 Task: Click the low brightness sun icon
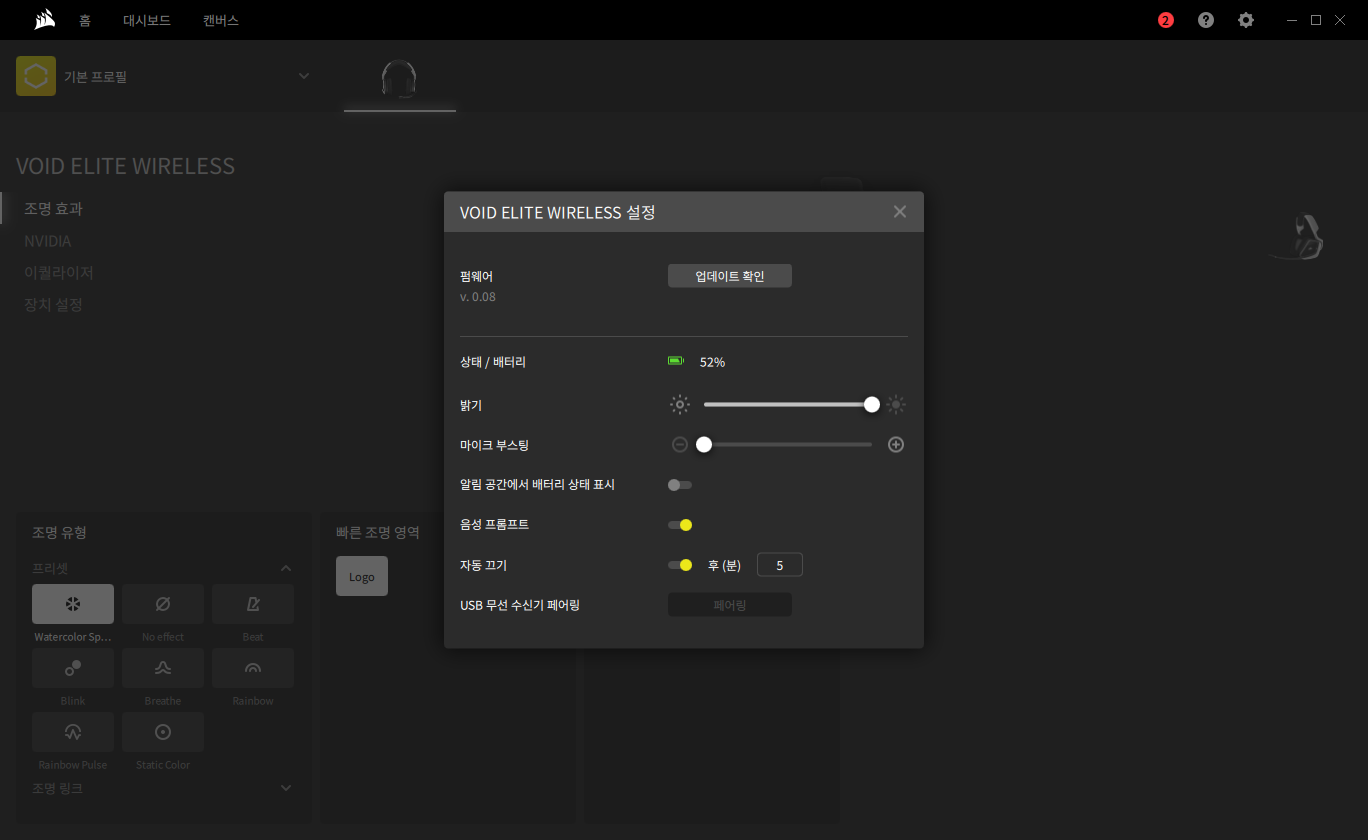(x=680, y=405)
